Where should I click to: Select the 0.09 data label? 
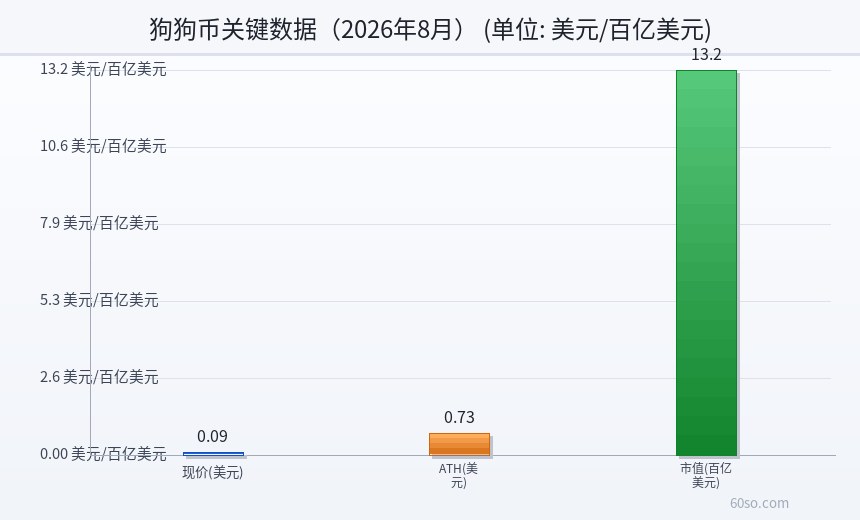click(x=212, y=436)
